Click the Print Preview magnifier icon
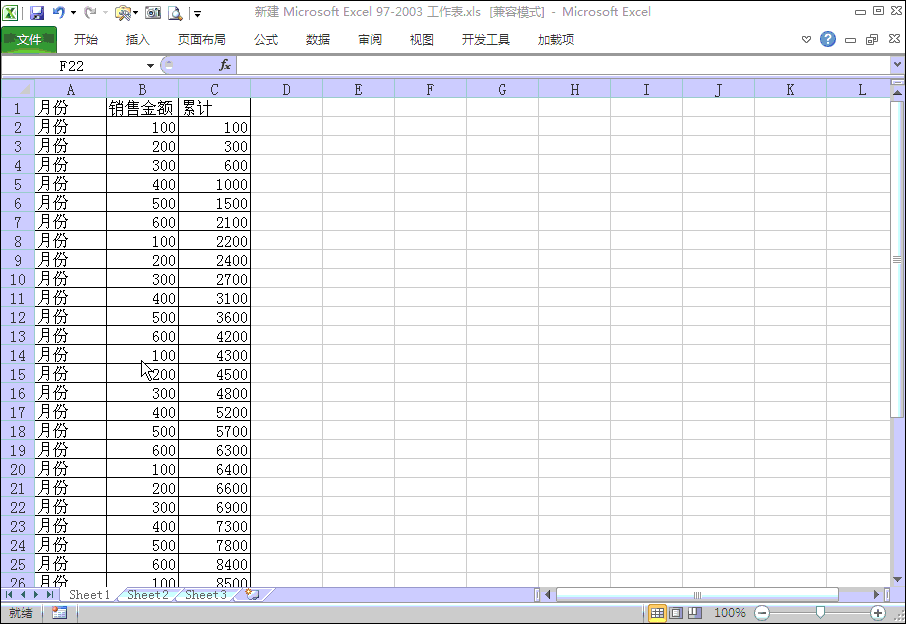 [175, 12]
